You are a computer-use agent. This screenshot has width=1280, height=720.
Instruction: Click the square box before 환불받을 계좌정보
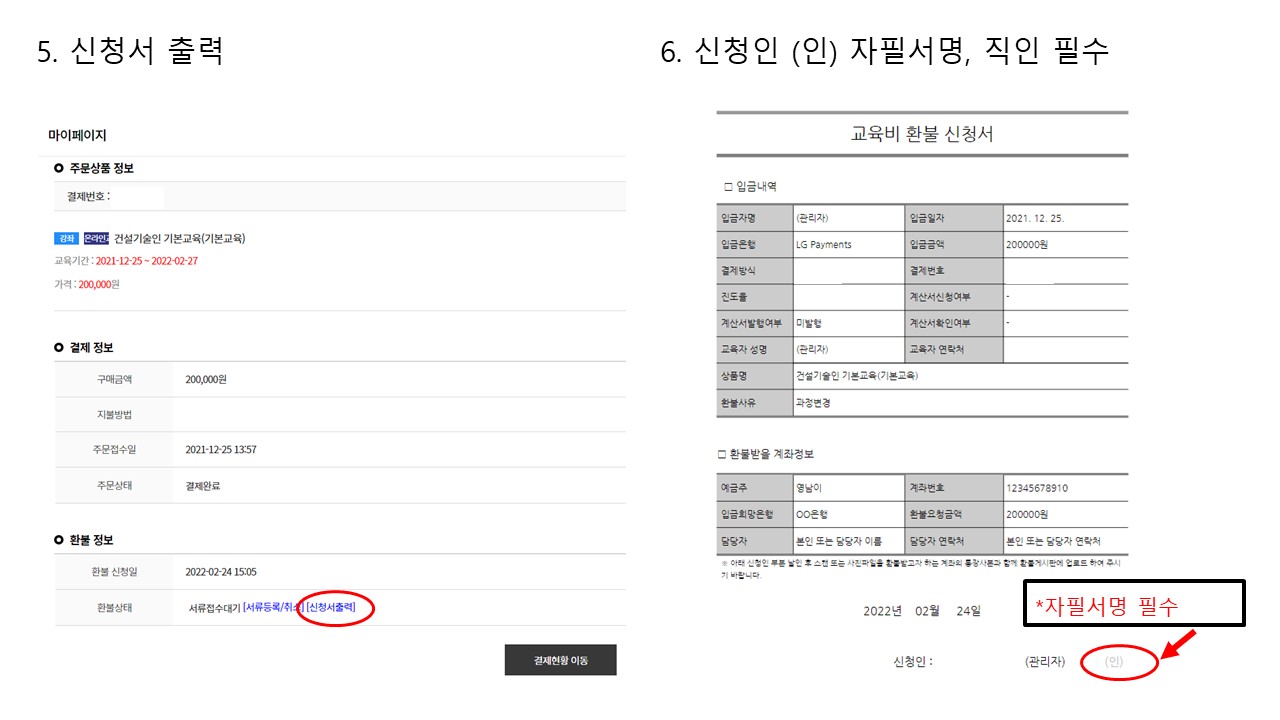[x=722, y=455]
